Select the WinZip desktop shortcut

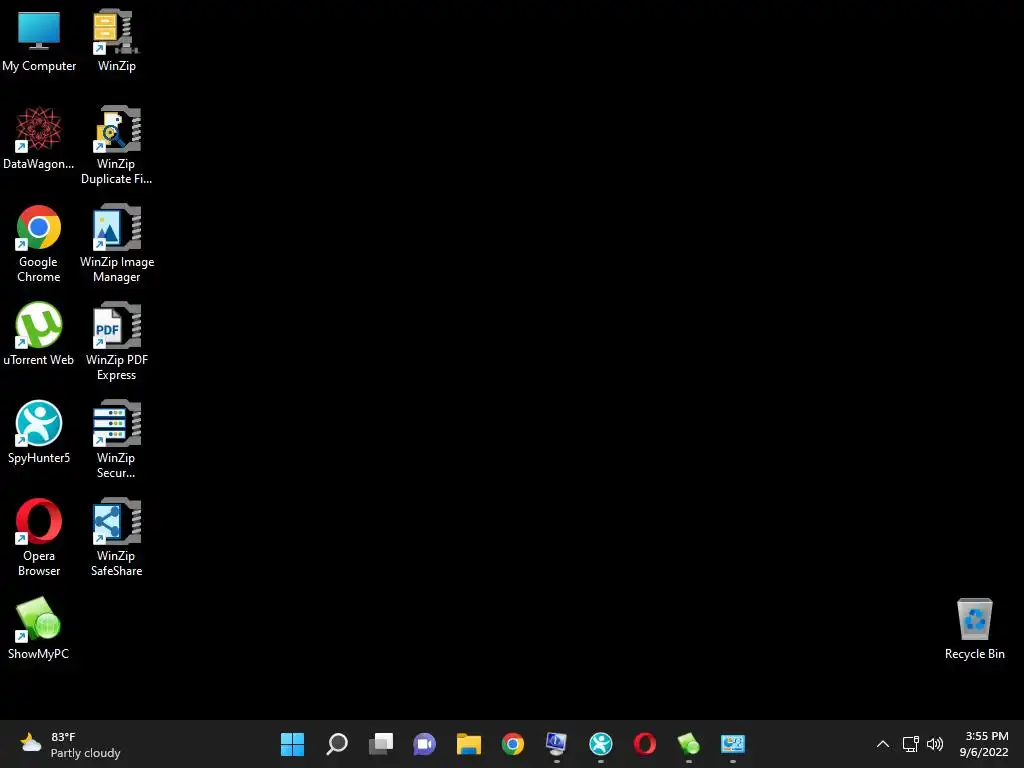coord(116,40)
